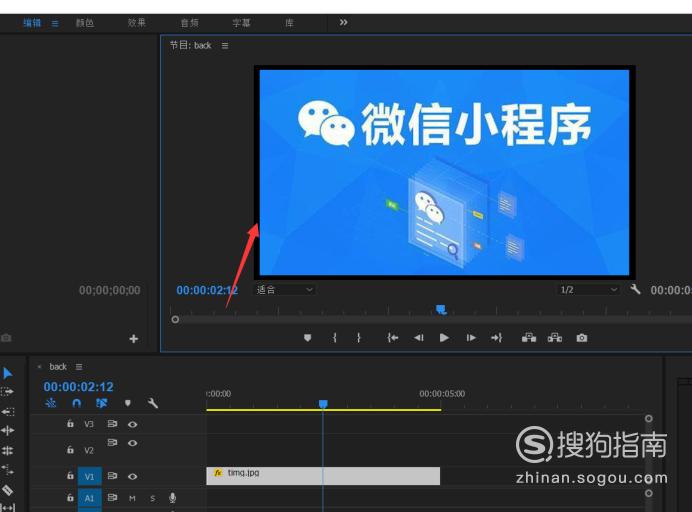
Task: Open timeline back panel menu
Action: pos(79,367)
